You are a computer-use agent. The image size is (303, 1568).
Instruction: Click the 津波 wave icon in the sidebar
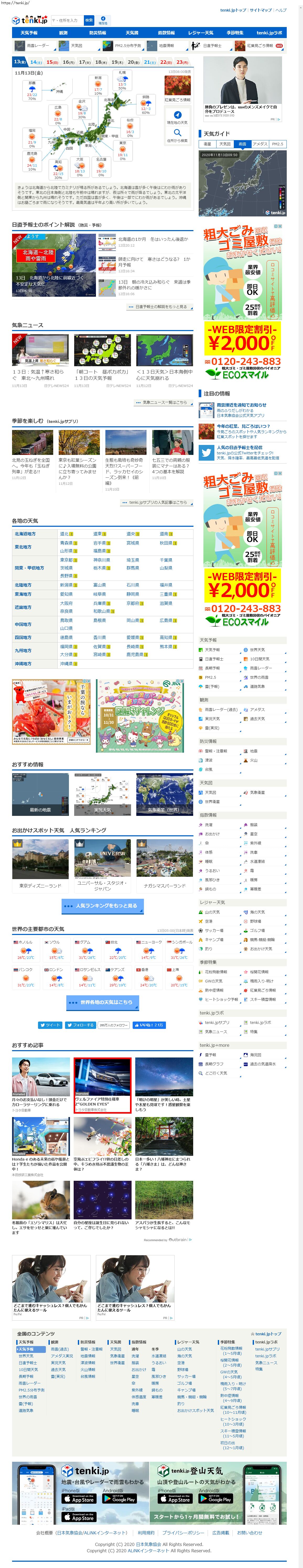click(201, 760)
